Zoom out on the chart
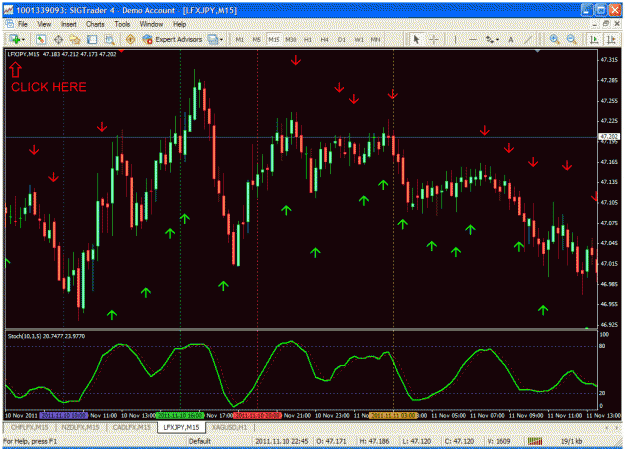Viewport: 625px width, 449px height. pos(571,39)
